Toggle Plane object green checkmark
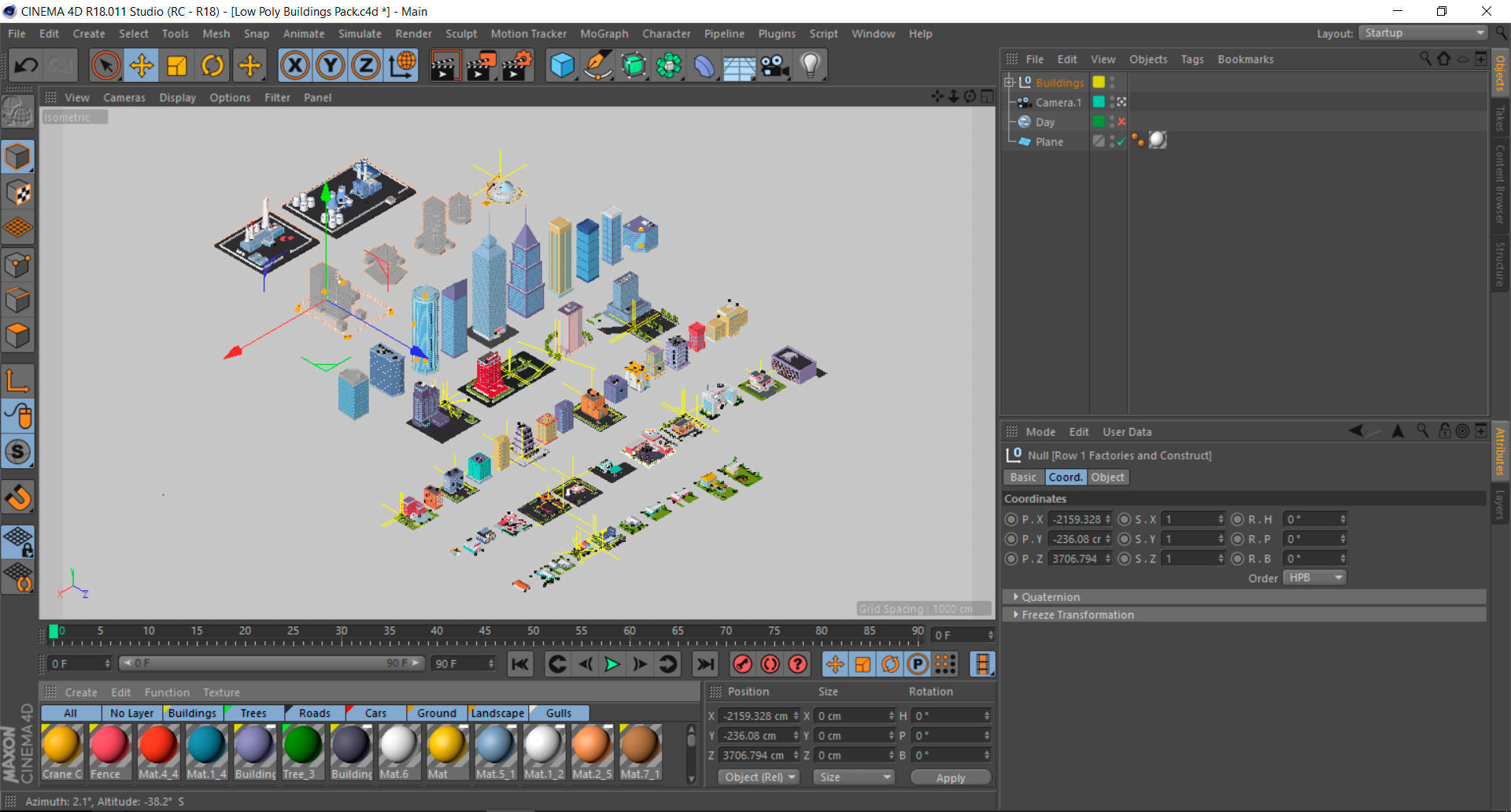This screenshot has height=812, width=1511. [x=1121, y=142]
